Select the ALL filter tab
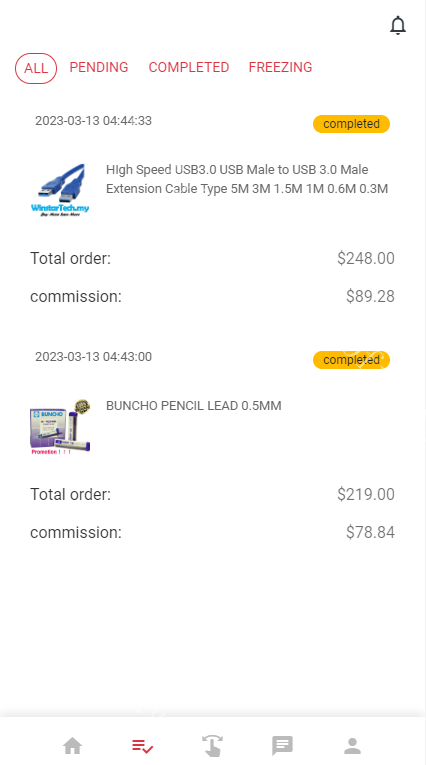 [x=36, y=68]
